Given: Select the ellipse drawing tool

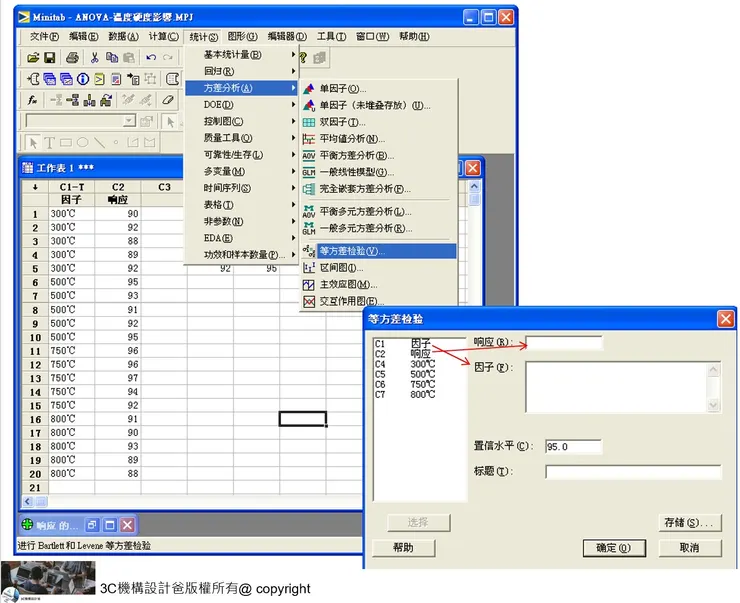Looking at the screenshot, I should [x=83, y=142].
